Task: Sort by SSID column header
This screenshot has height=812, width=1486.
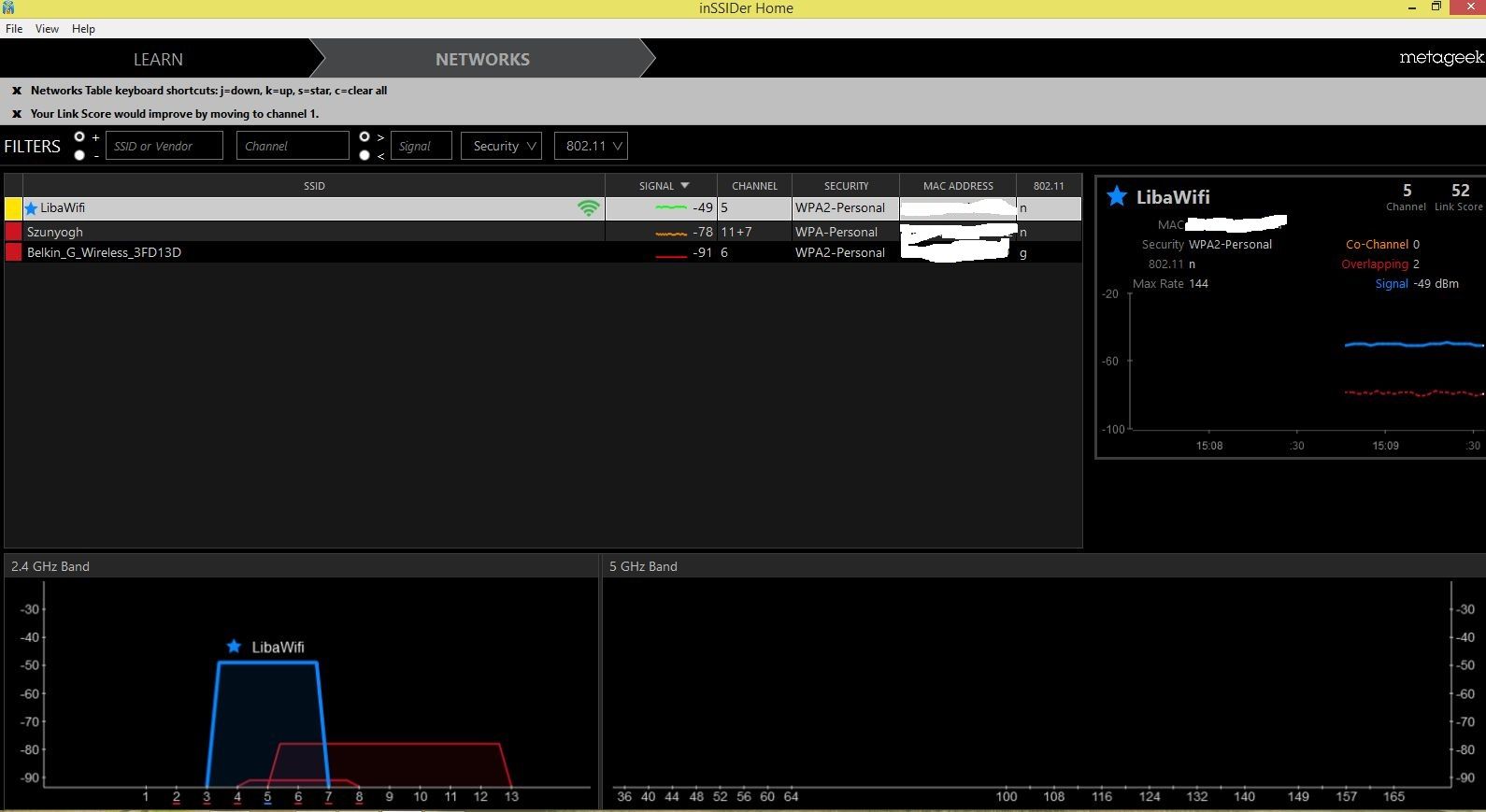Action: point(314,186)
